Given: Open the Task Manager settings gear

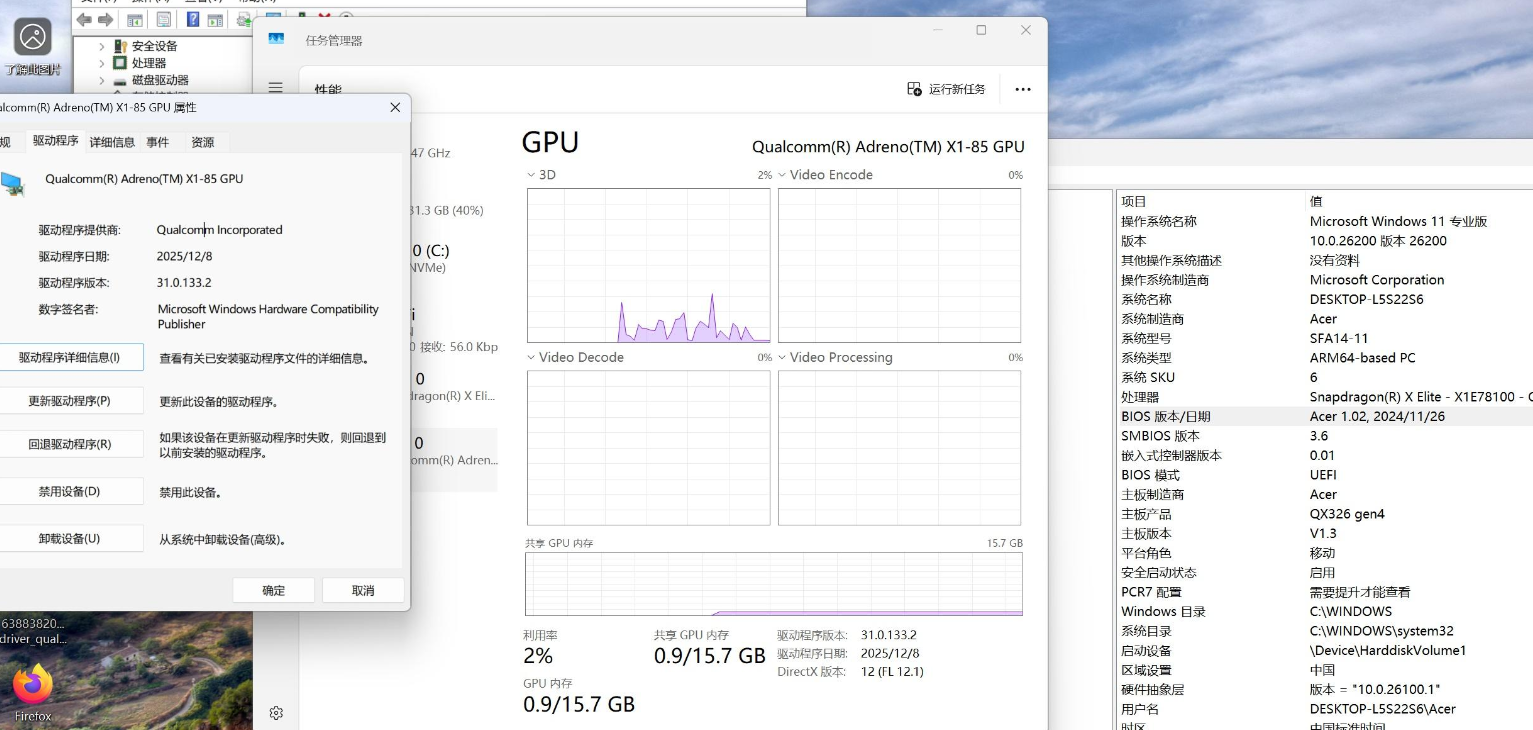Looking at the screenshot, I should [x=276, y=713].
